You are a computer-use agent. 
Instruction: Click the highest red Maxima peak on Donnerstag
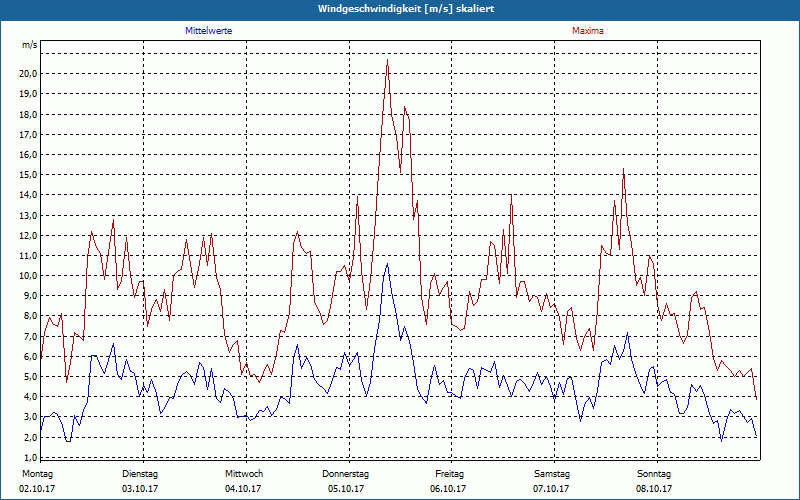pyautogui.click(x=388, y=60)
